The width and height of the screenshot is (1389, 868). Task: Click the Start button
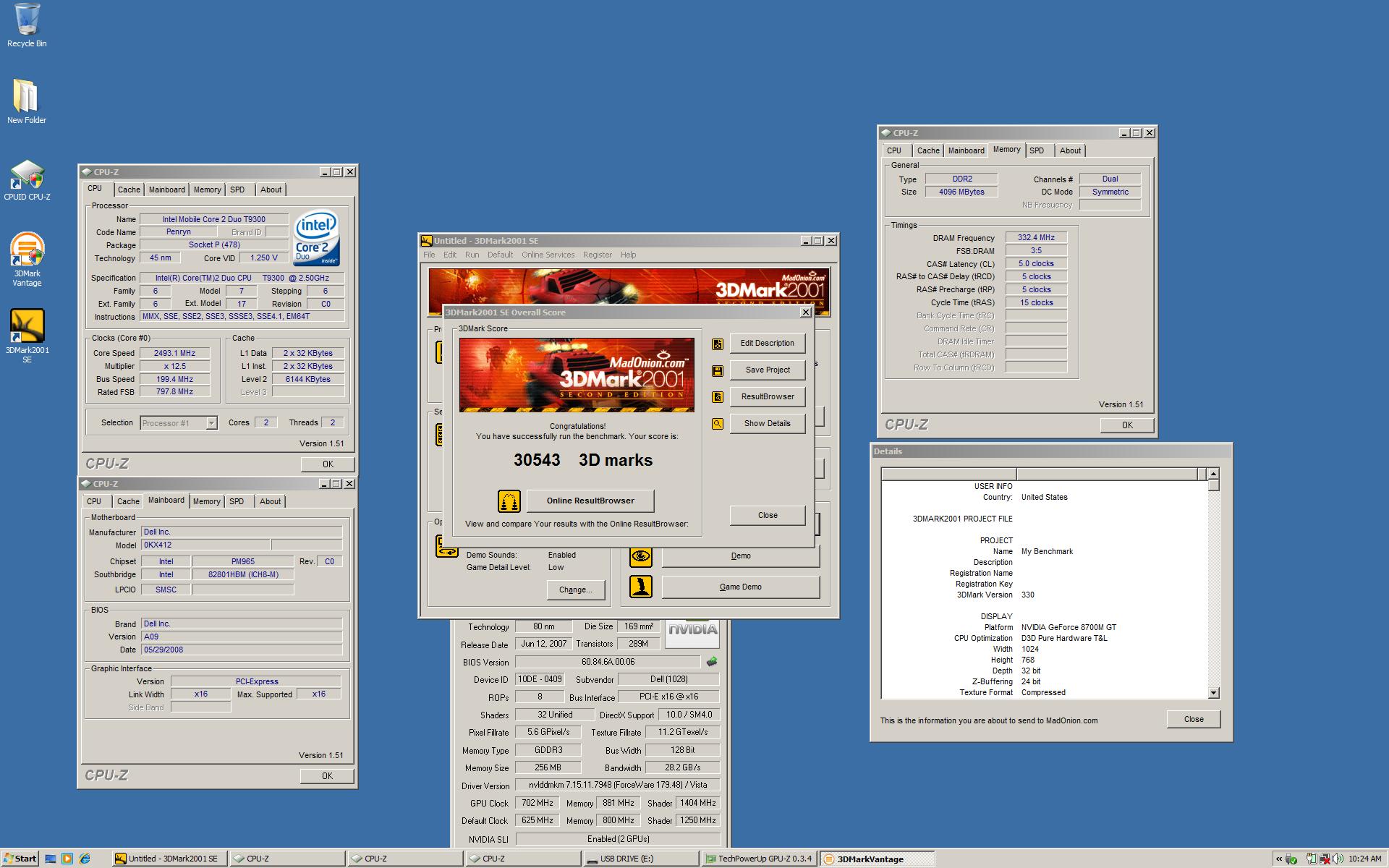click(20, 859)
